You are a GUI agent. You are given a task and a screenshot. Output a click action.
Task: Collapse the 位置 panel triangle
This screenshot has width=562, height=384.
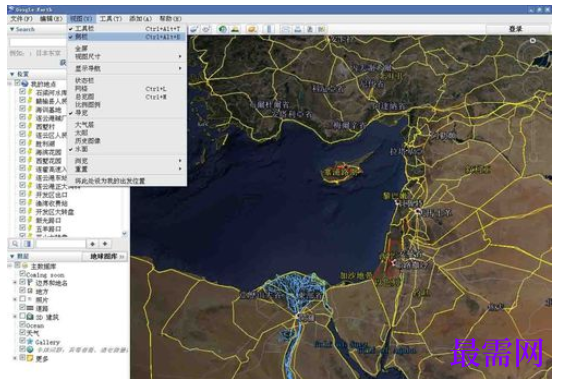coord(12,74)
